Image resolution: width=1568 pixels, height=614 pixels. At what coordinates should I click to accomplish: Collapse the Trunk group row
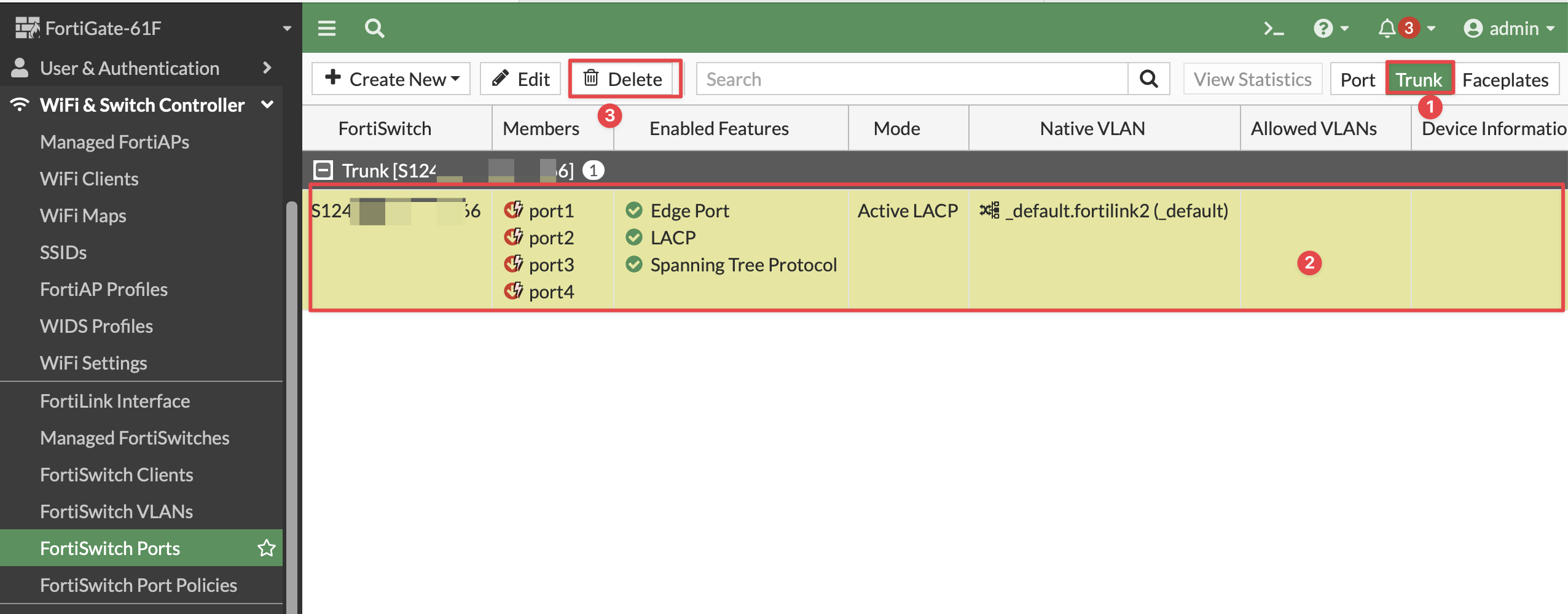tap(323, 169)
